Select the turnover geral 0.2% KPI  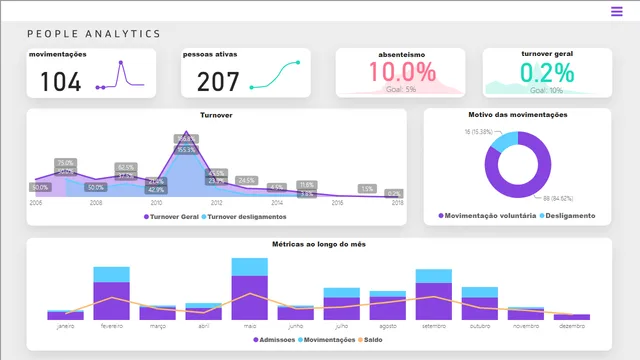tap(547, 73)
